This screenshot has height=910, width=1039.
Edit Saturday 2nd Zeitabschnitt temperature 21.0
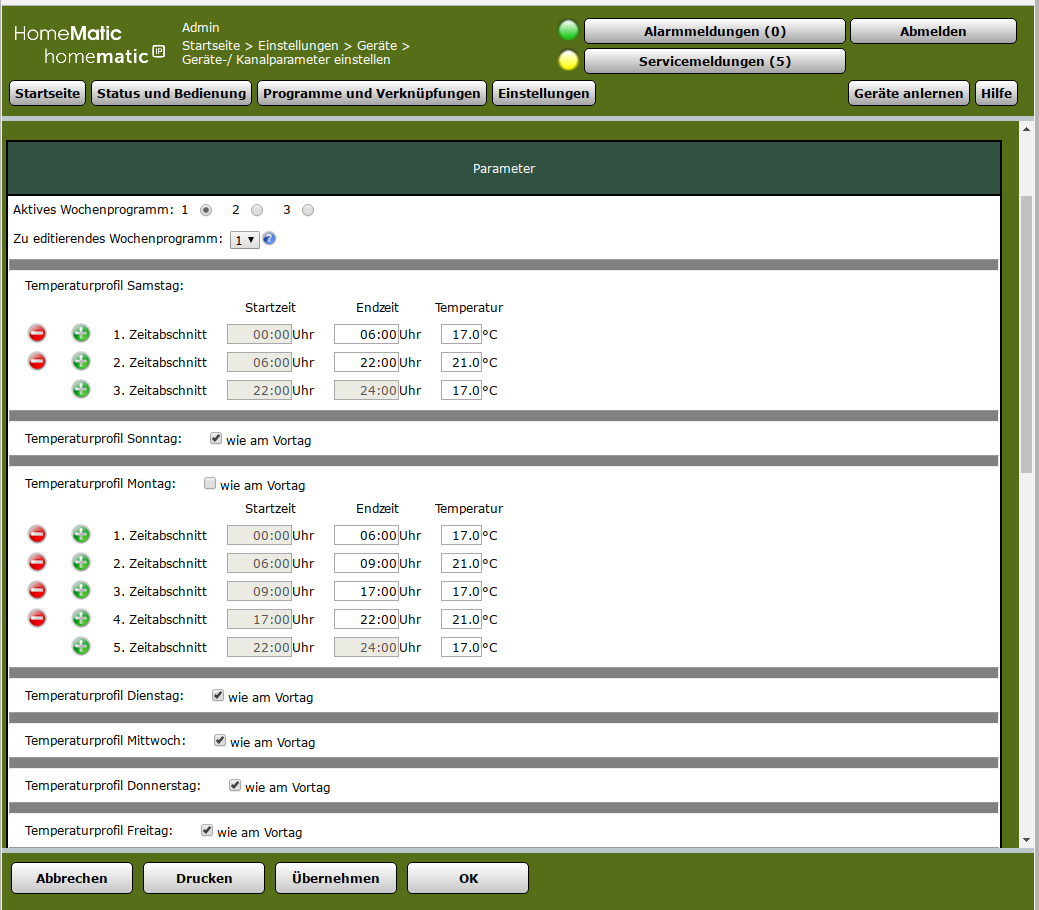461,362
